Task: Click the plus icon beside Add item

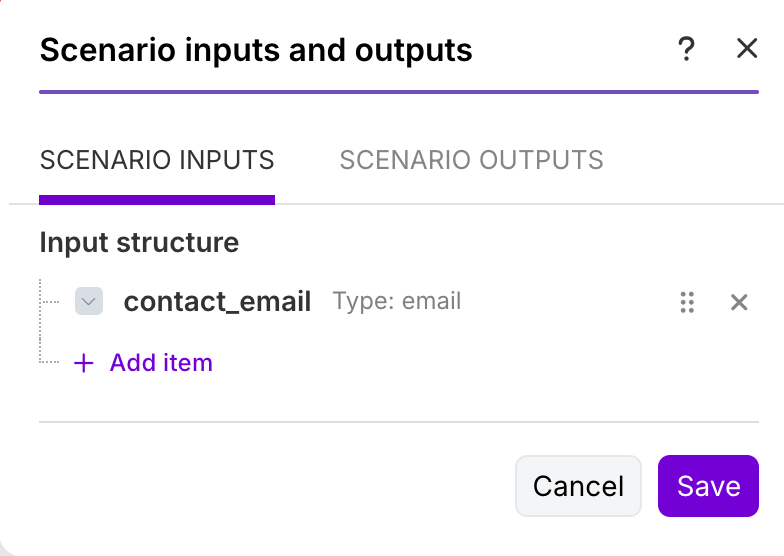Action: tap(84, 363)
